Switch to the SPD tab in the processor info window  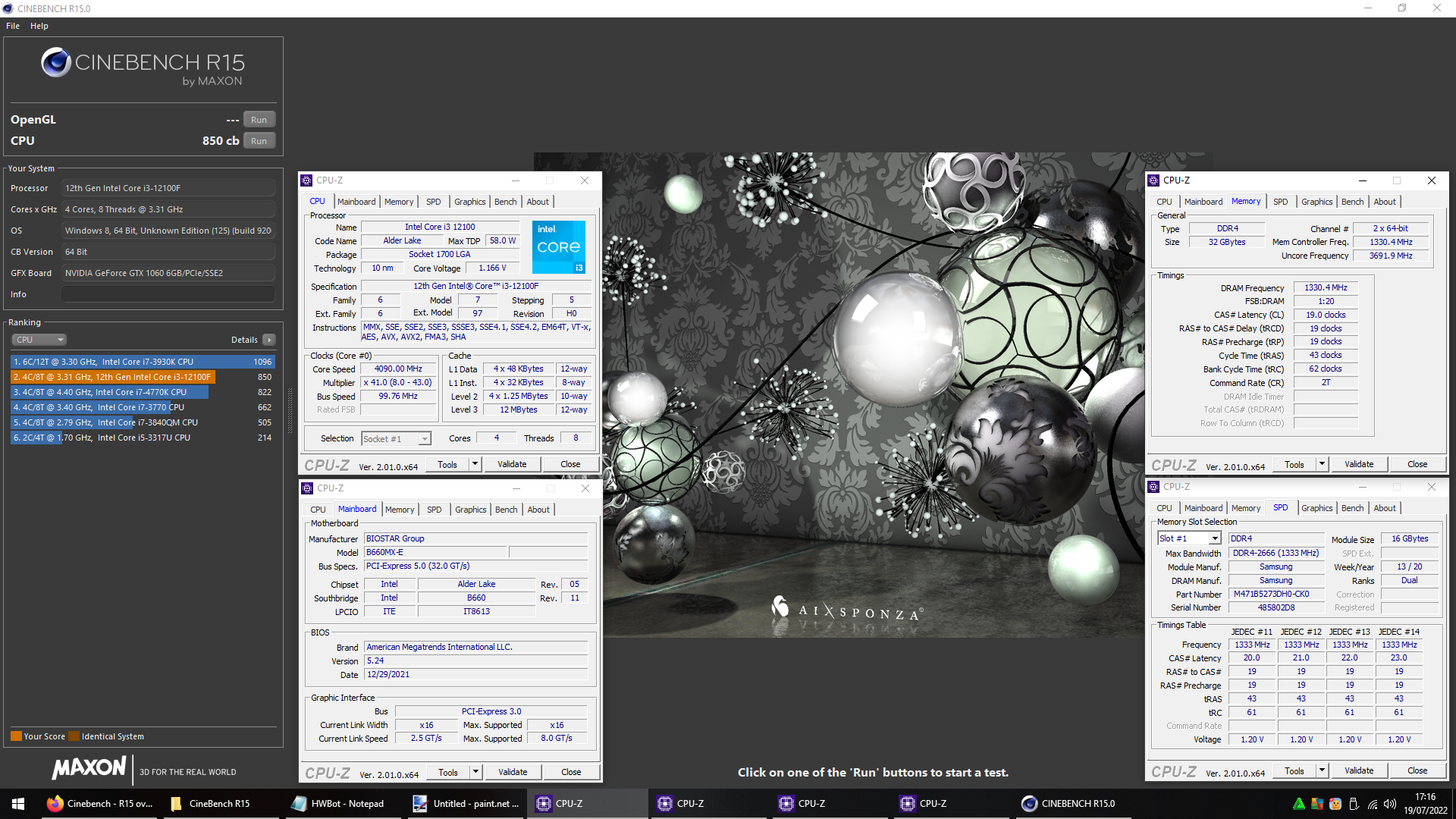(x=433, y=202)
